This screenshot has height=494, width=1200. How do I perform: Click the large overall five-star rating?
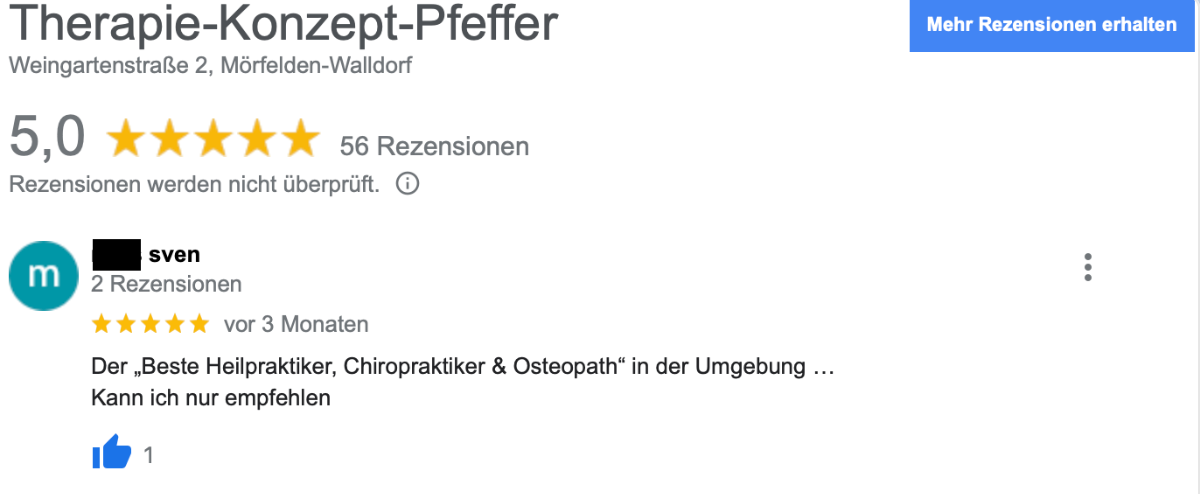(212, 140)
